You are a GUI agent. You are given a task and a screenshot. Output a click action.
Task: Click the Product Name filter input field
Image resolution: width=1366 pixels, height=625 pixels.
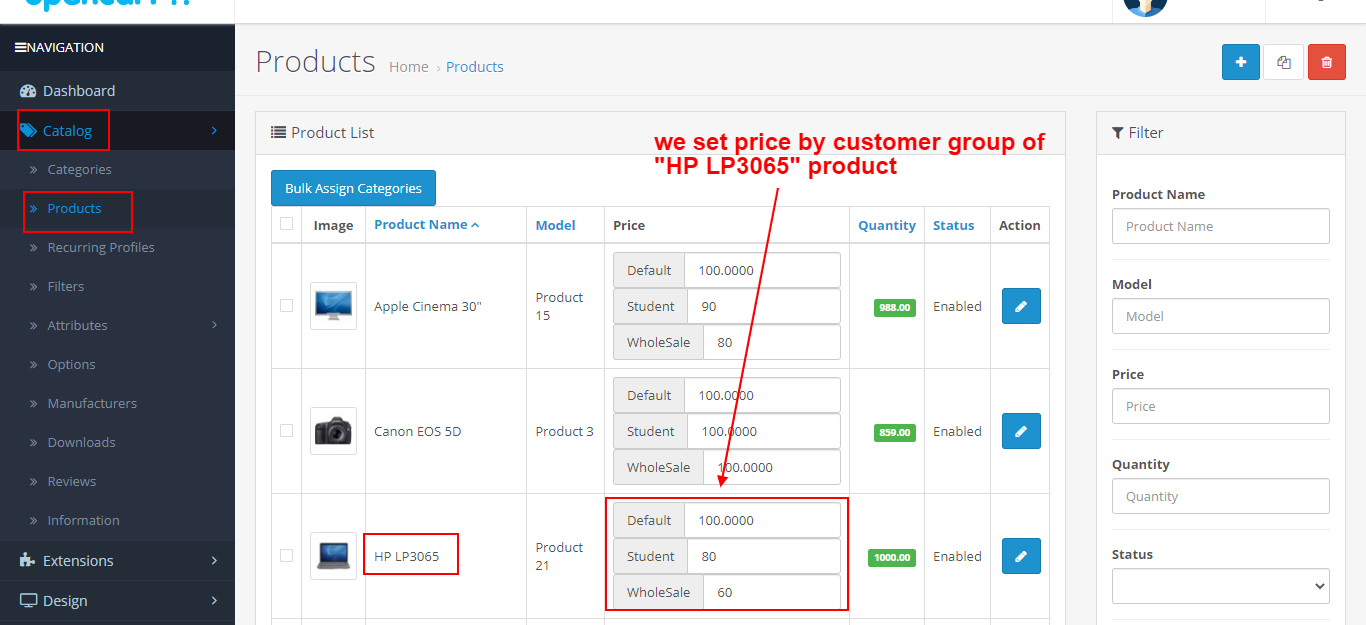coord(1220,226)
